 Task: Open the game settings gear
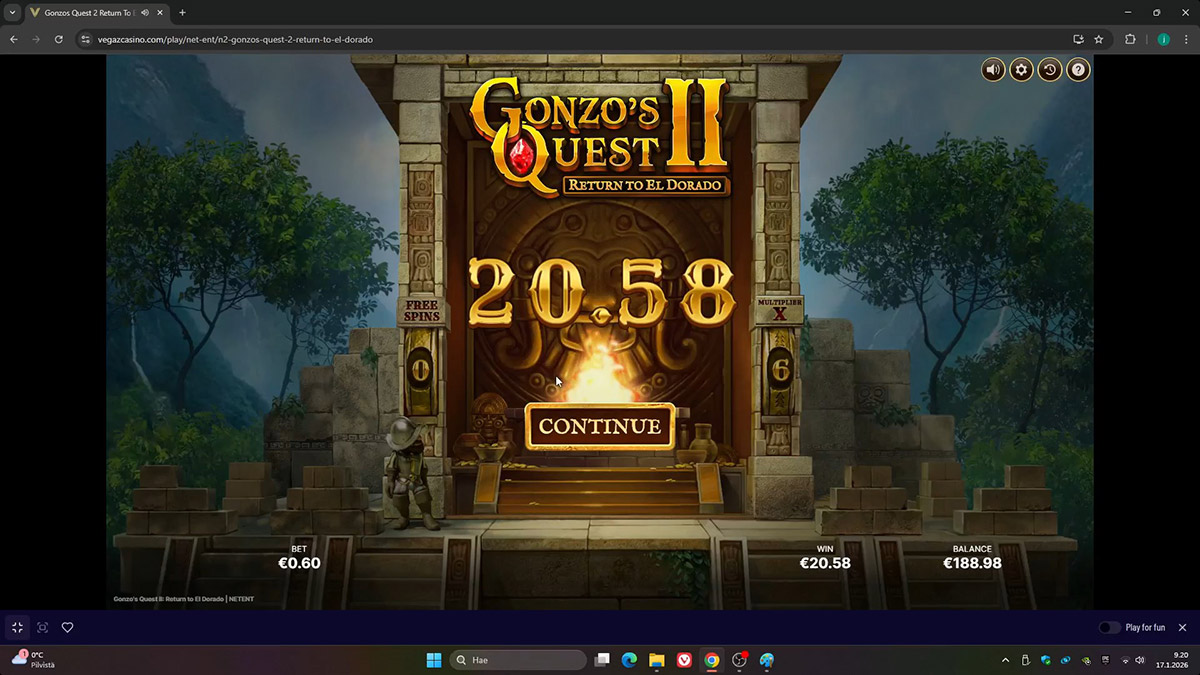coord(1021,69)
